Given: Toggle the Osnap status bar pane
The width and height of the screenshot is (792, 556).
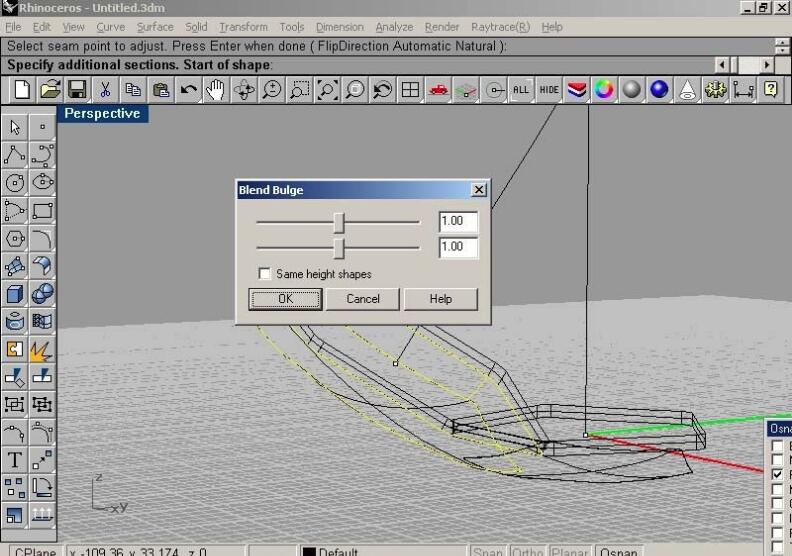Looking at the screenshot, I should (x=618, y=551).
